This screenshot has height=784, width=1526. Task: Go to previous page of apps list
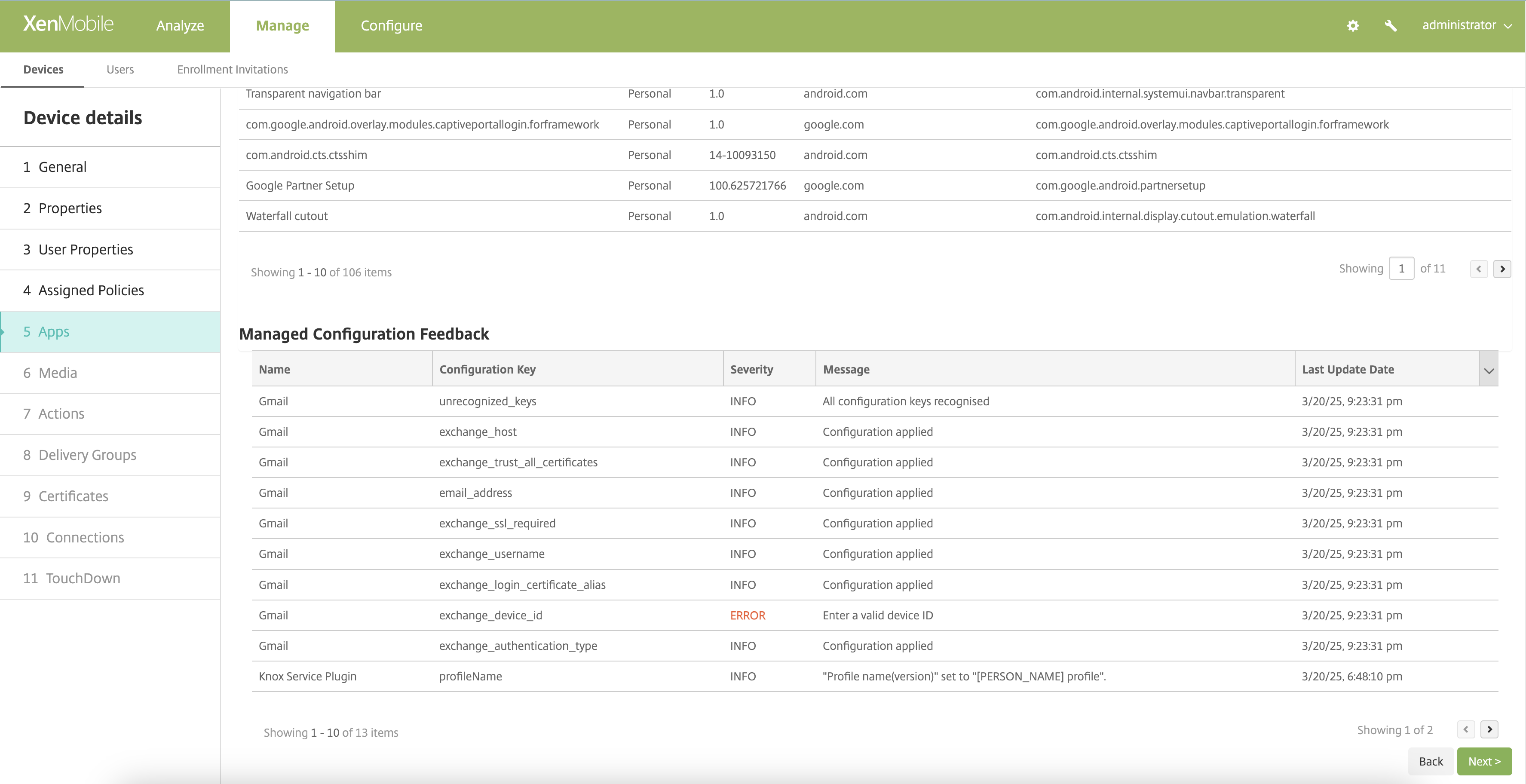[x=1479, y=269]
